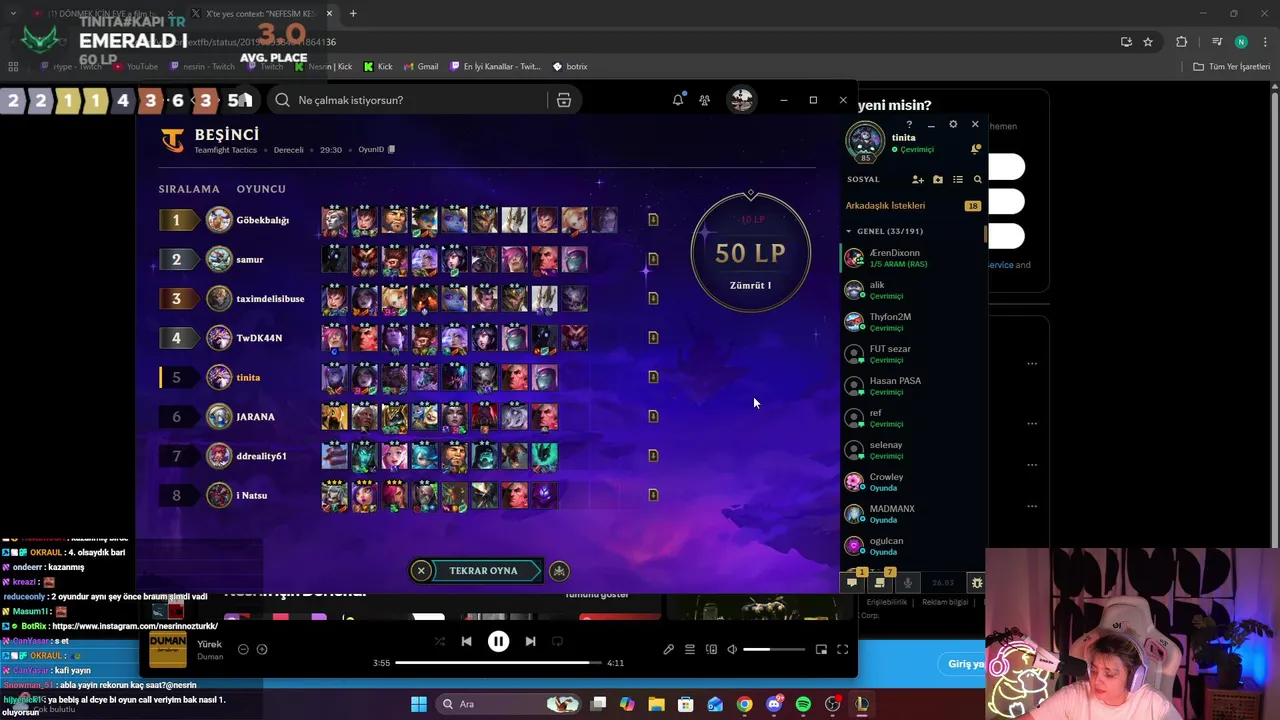Open match details icon for Göbekbalığı row
Viewport: 1280px width, 720px height.
click(x=653, y=220)
